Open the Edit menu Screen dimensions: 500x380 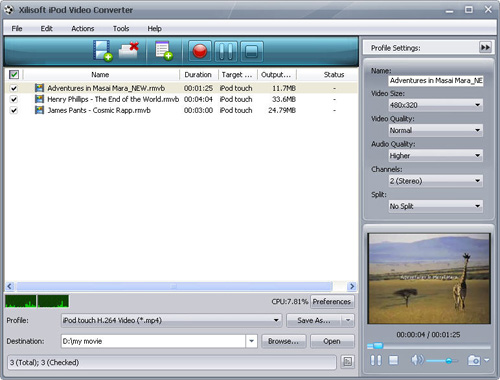(46, 29)
